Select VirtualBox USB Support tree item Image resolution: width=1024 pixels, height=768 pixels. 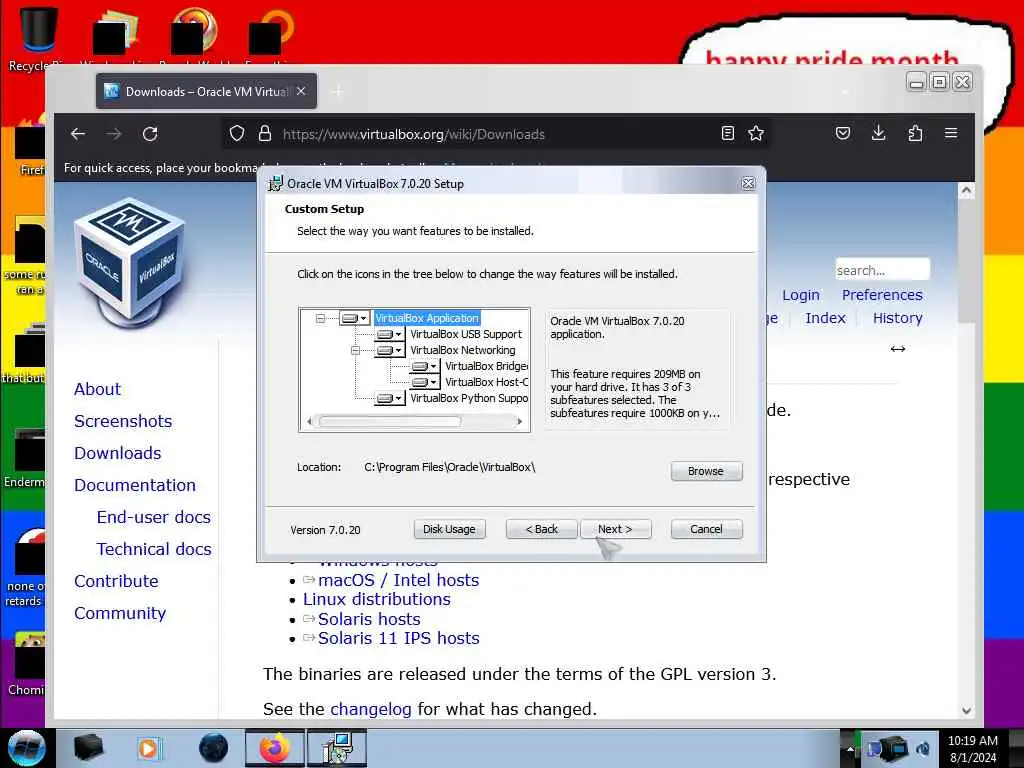[x=466, y=334]
